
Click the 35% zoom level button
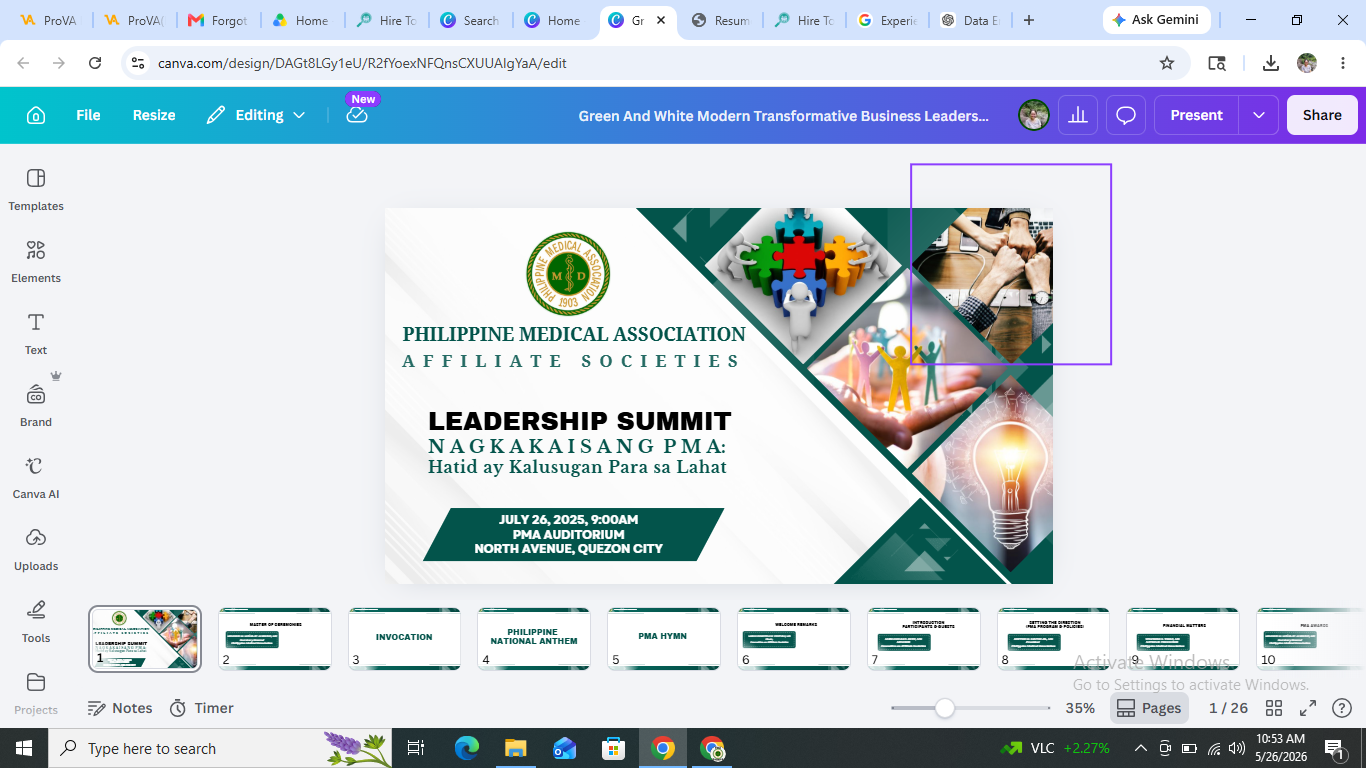pos(1080,708)
